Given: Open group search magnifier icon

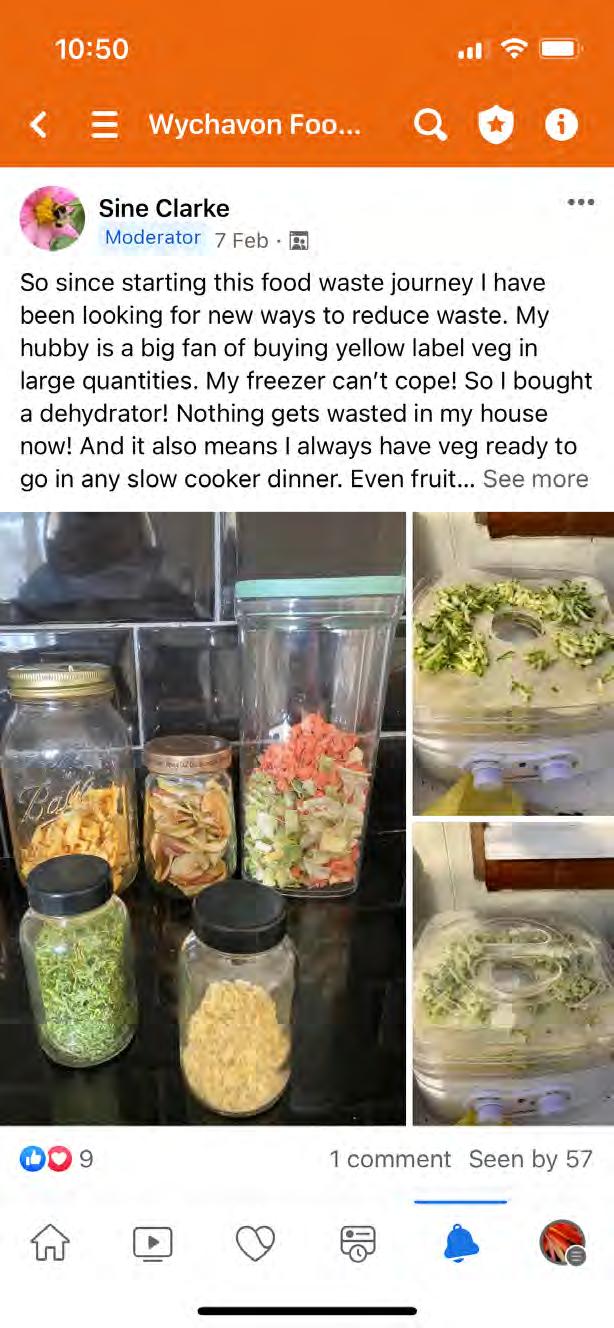Looking at the screenshot, I should pyautogui.click(x=430, y=125).
